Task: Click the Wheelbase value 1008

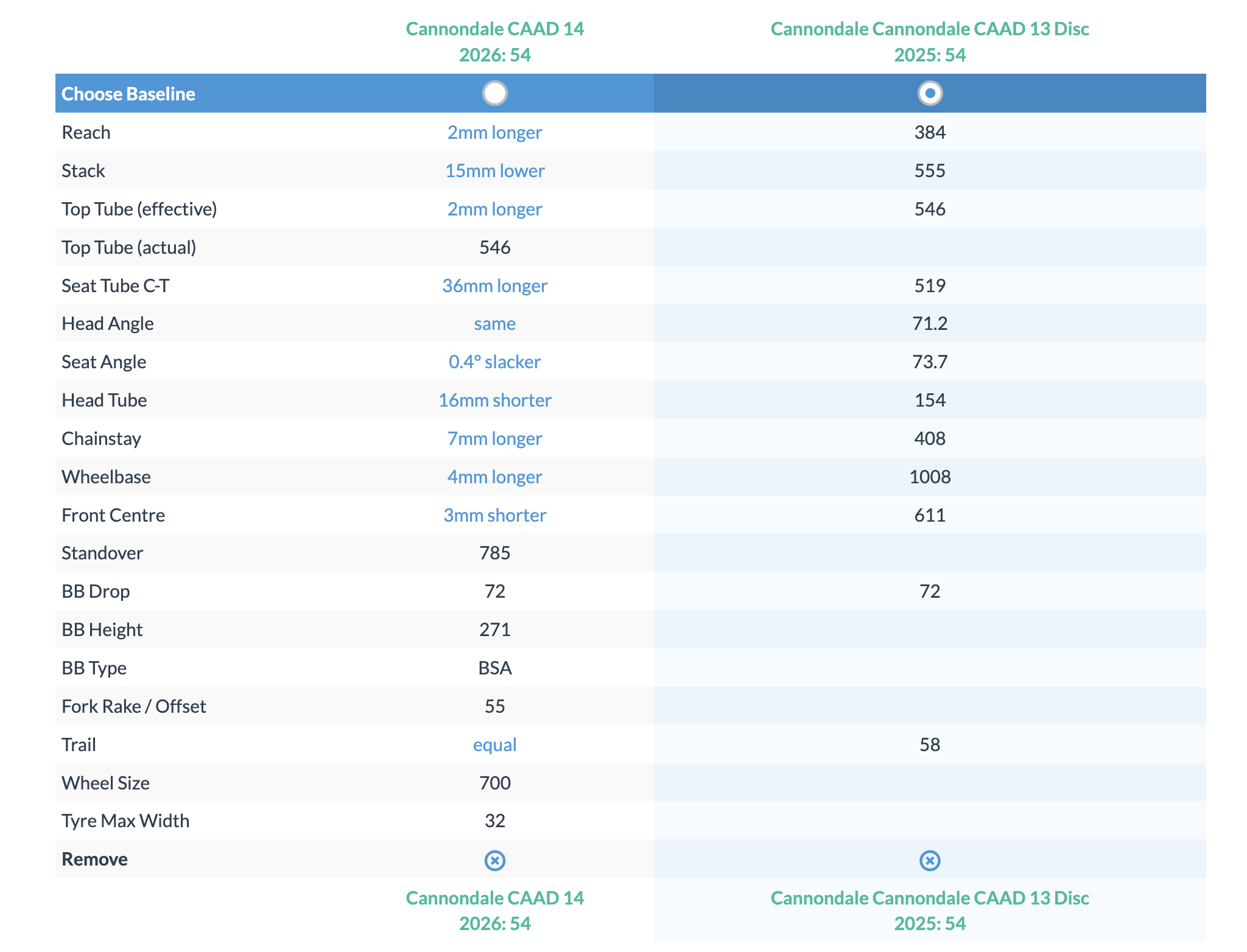Action: click(x=929, y=477)
